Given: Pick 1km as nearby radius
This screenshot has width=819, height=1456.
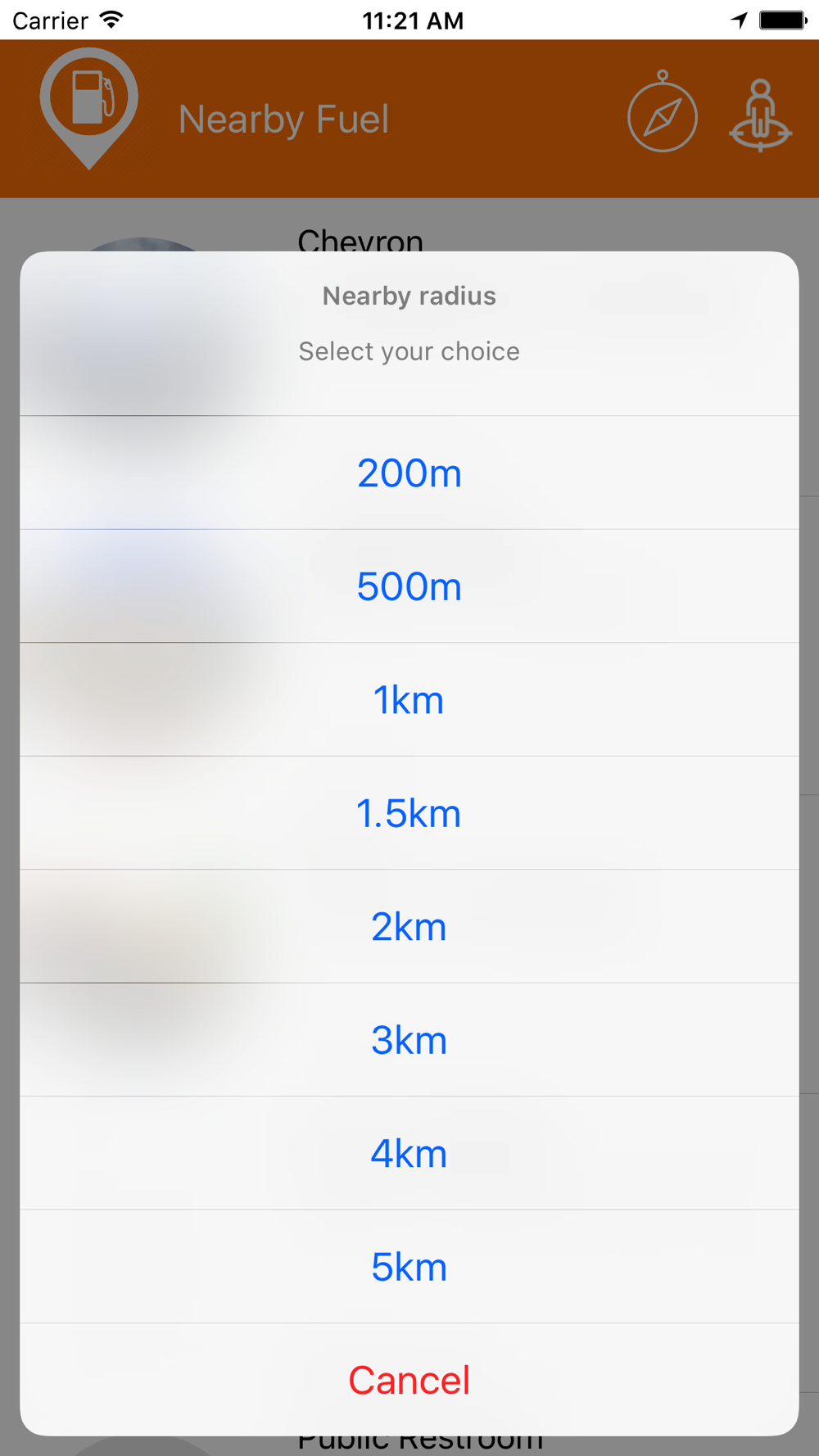Looking at the screenshot, I should [x=409, y=699].
